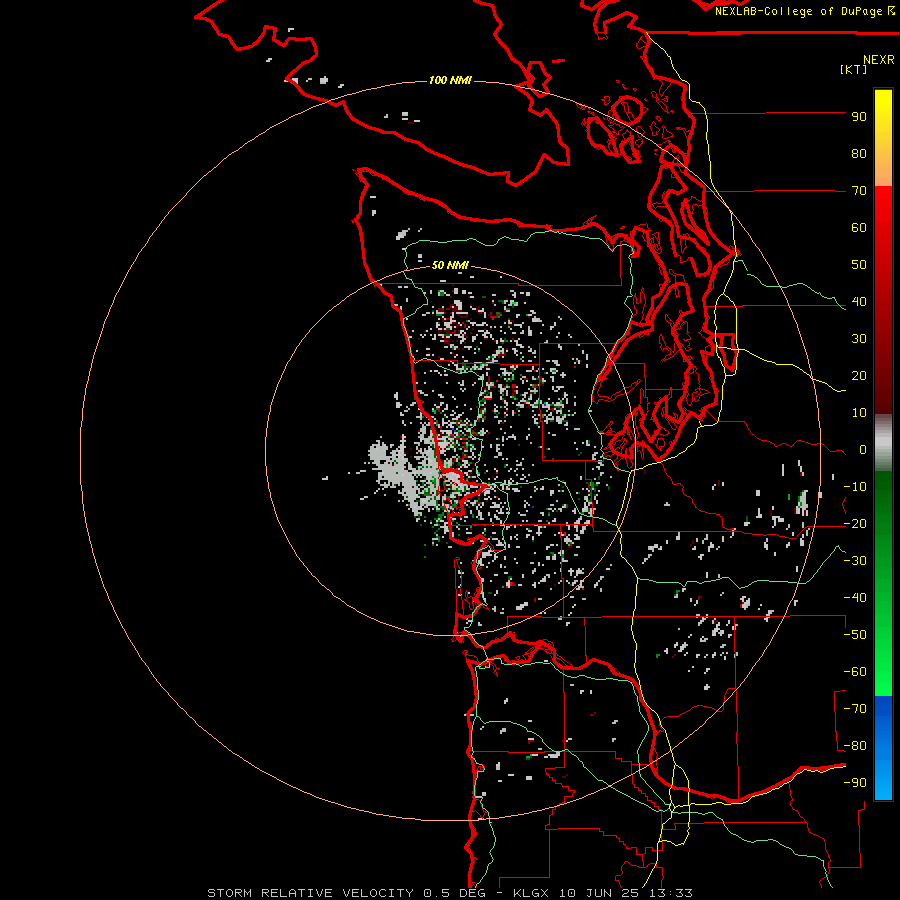Select the 60 value on the velocity scale
900x900 pixels.
pos(859,228)
